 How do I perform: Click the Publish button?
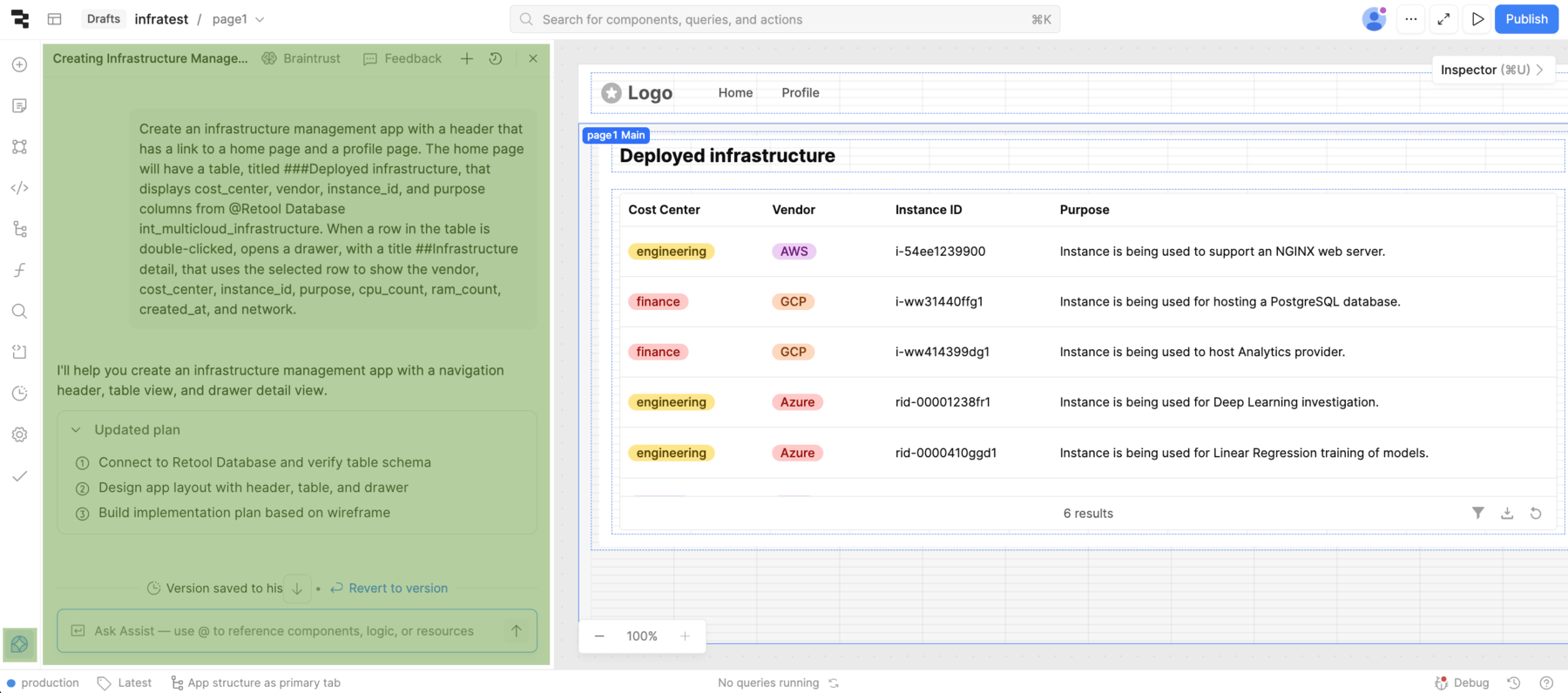[1526, 19]
